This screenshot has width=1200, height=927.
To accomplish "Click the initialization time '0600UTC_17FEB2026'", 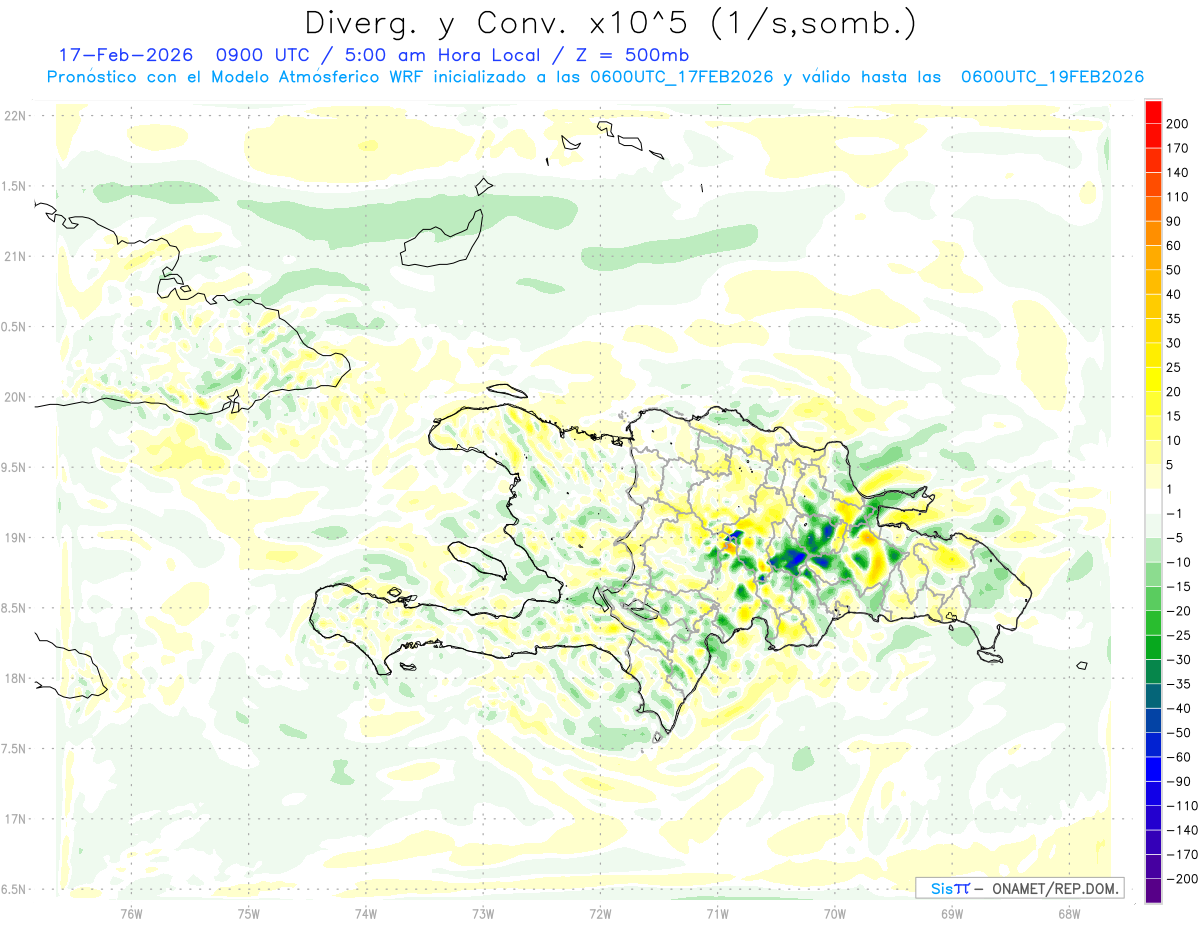I will (682, 77).
